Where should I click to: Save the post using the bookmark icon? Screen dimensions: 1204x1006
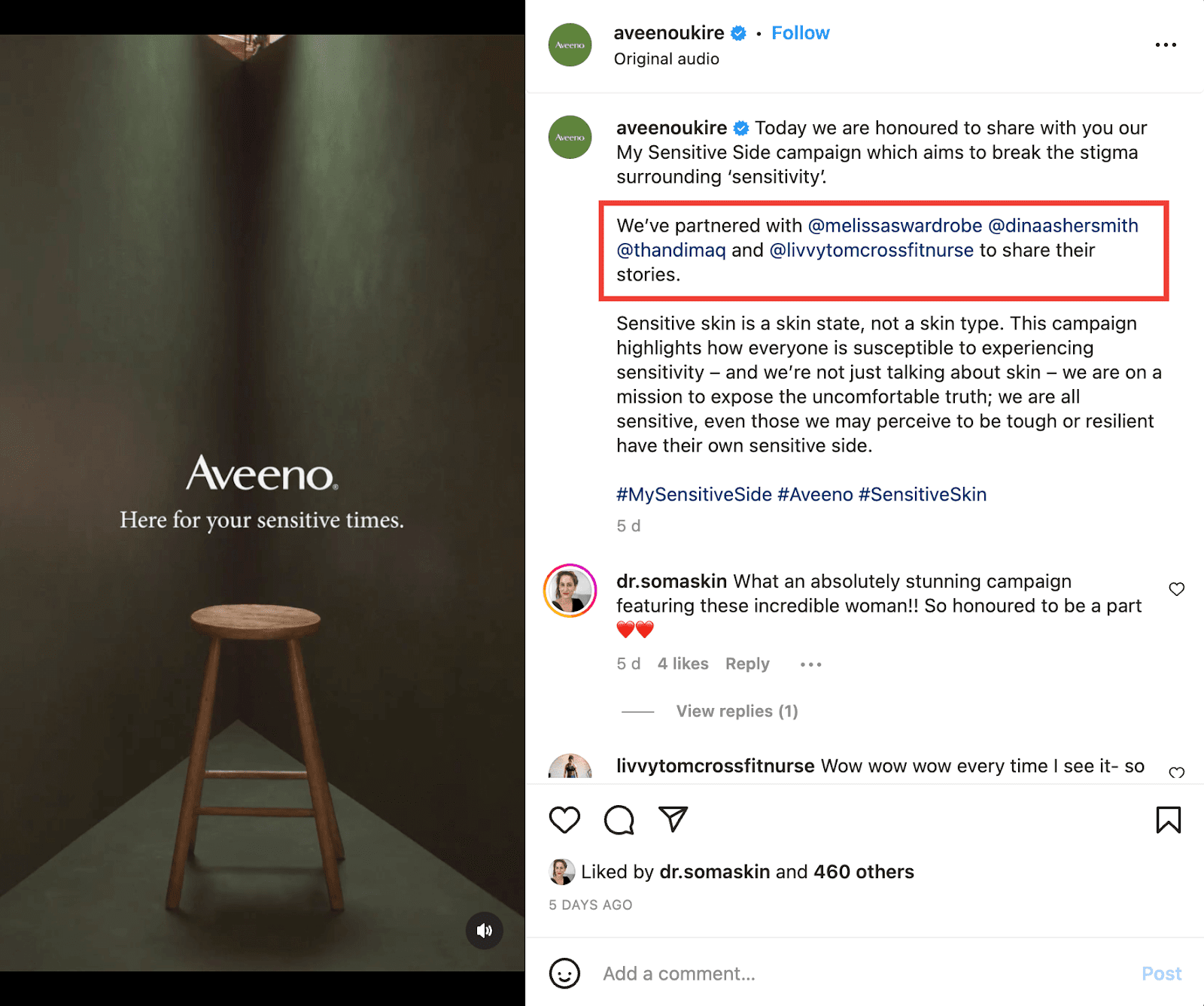[x=1167, y=820]
